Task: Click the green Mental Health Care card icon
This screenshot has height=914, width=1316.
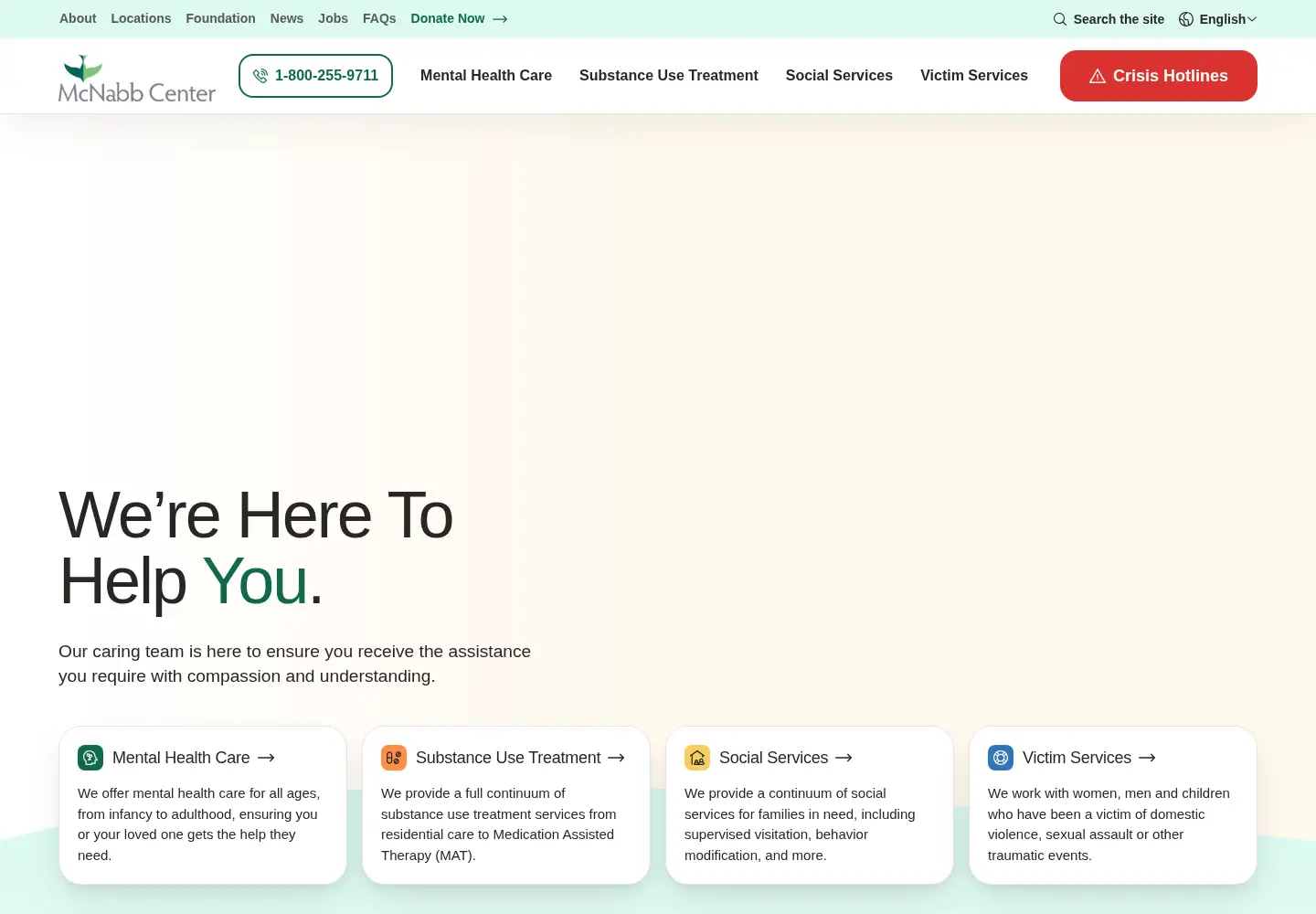Action: (90, 758)
